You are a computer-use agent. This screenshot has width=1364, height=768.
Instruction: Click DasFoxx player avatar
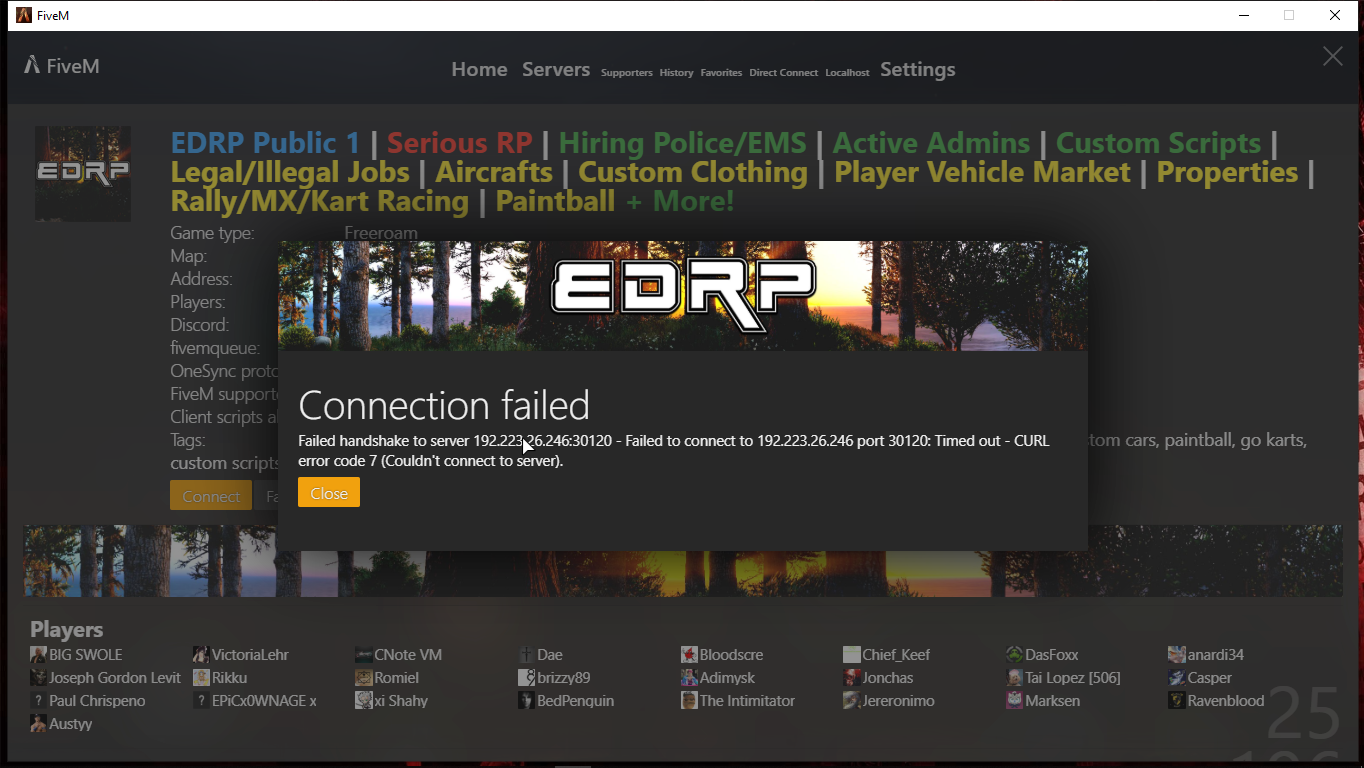1014,655
